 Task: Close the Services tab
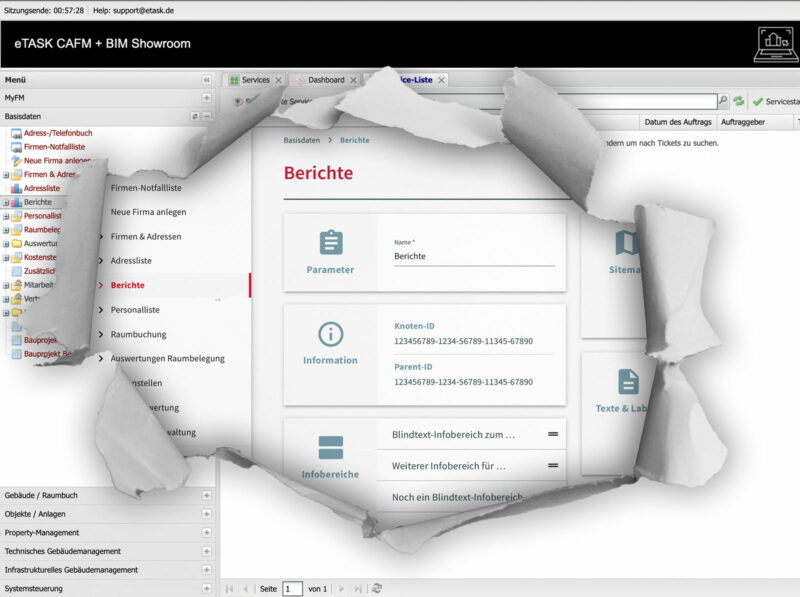click(279, 80)
